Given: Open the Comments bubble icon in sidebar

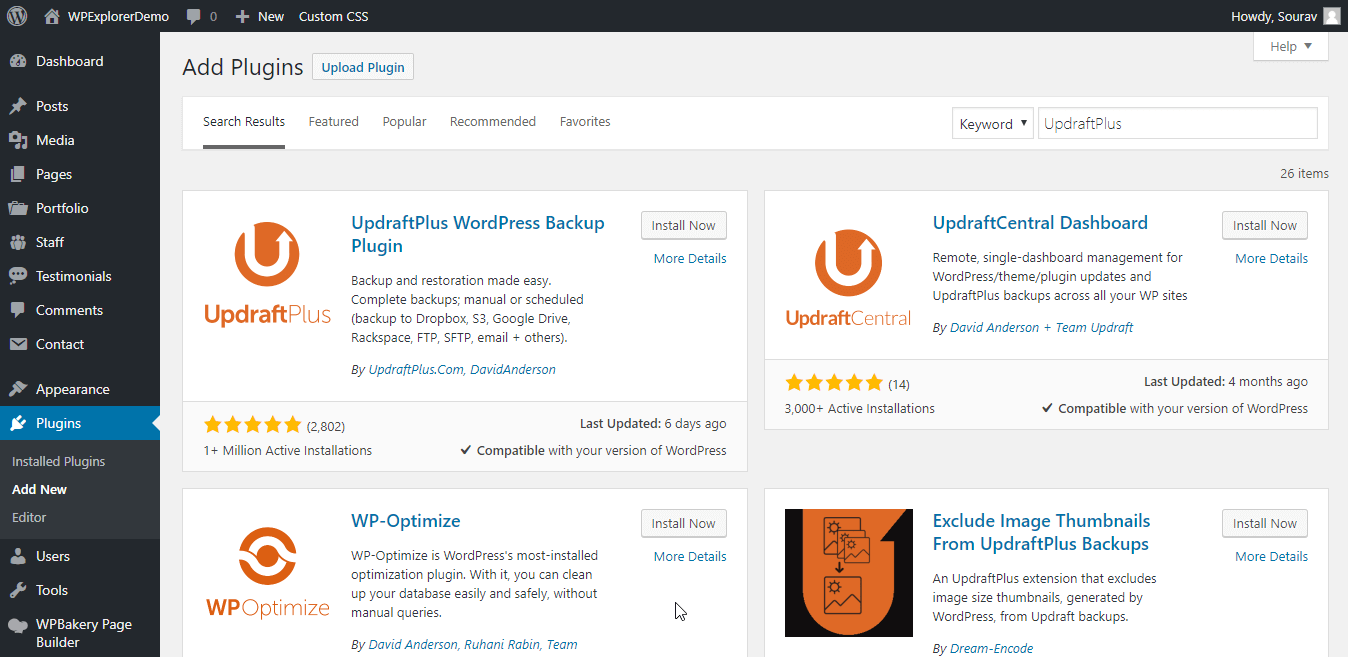Looking at the screenshot, I should coord(21,310).
